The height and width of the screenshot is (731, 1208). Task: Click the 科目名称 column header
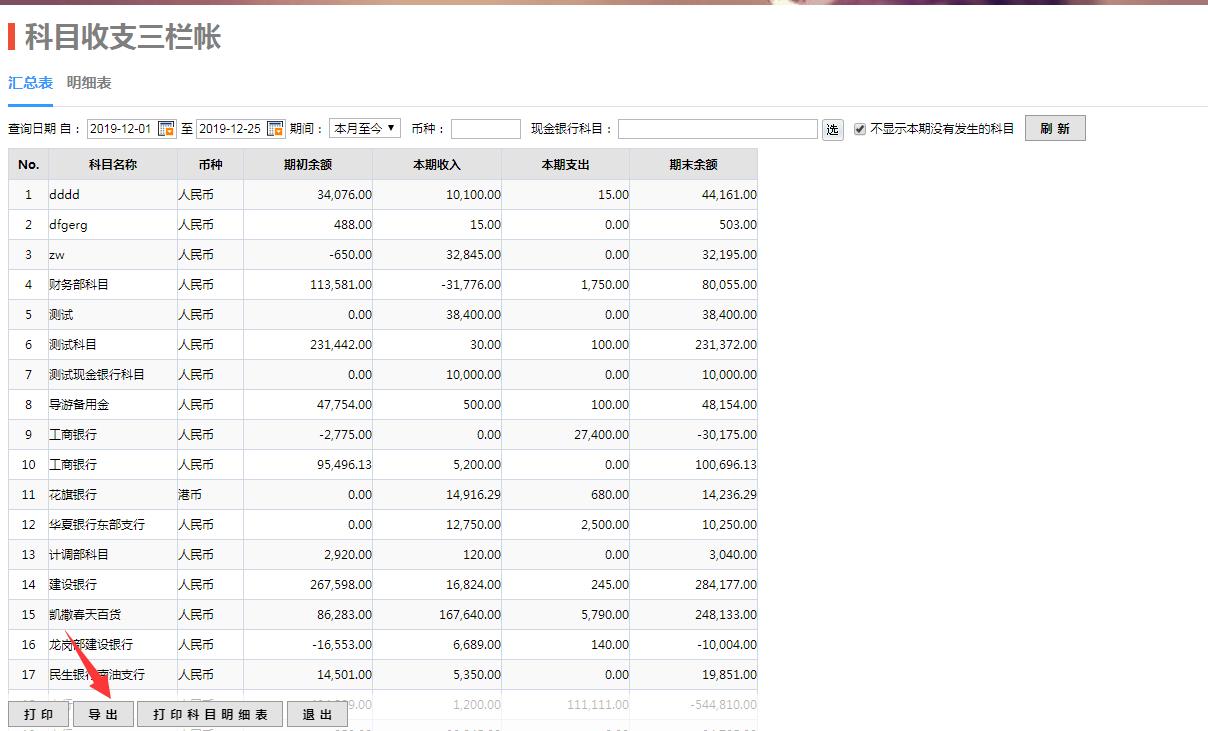click(x=112, y=164)
